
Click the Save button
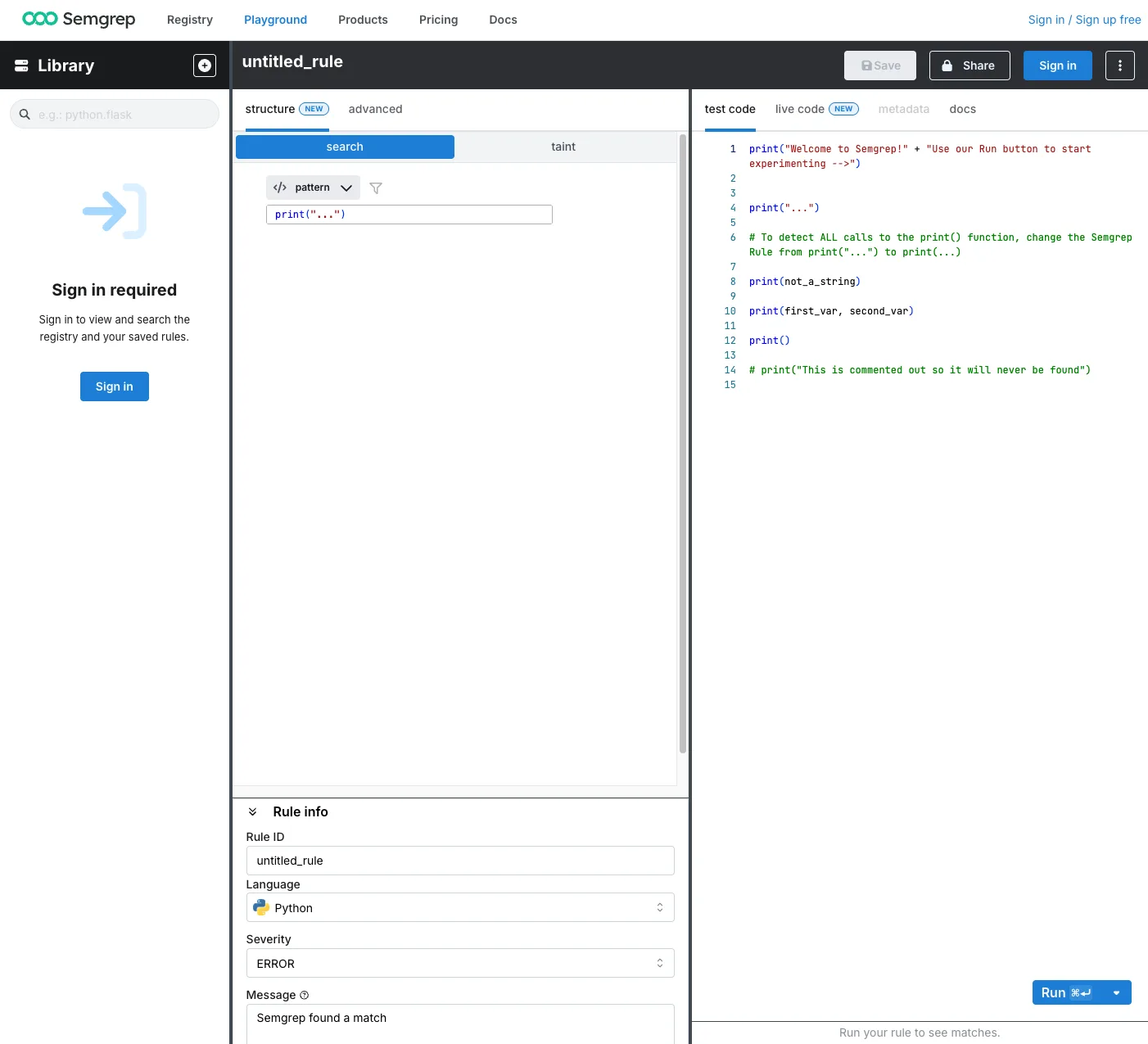coord(880,66)
